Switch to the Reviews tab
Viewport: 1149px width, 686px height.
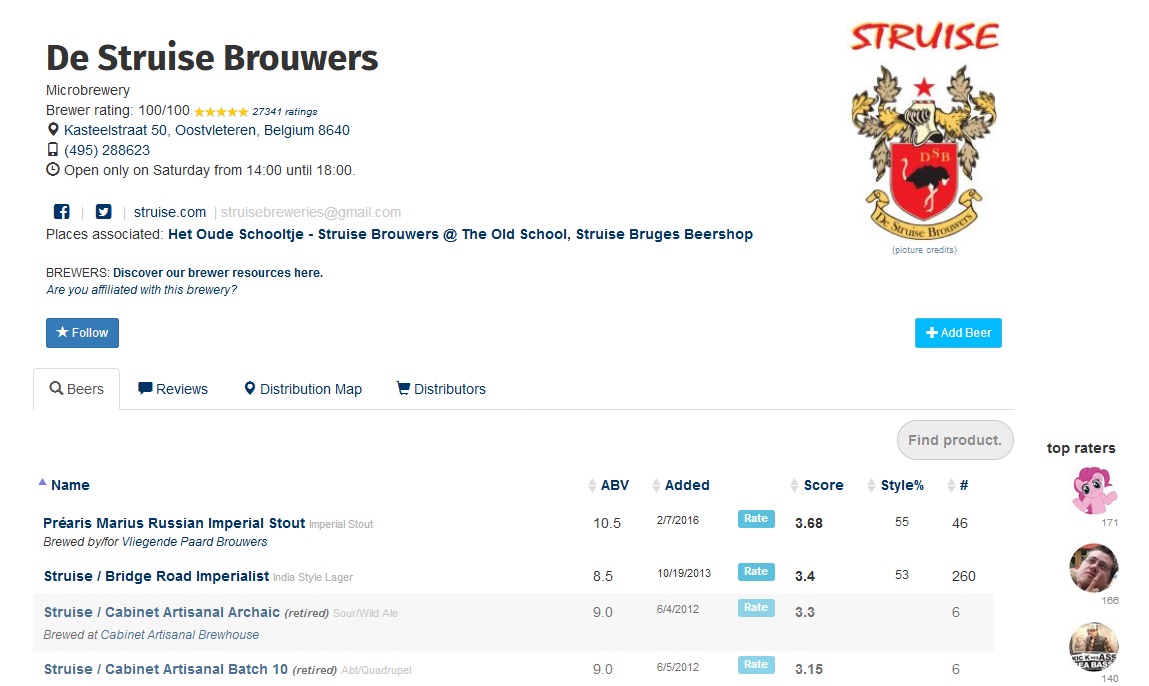[173, 389]
